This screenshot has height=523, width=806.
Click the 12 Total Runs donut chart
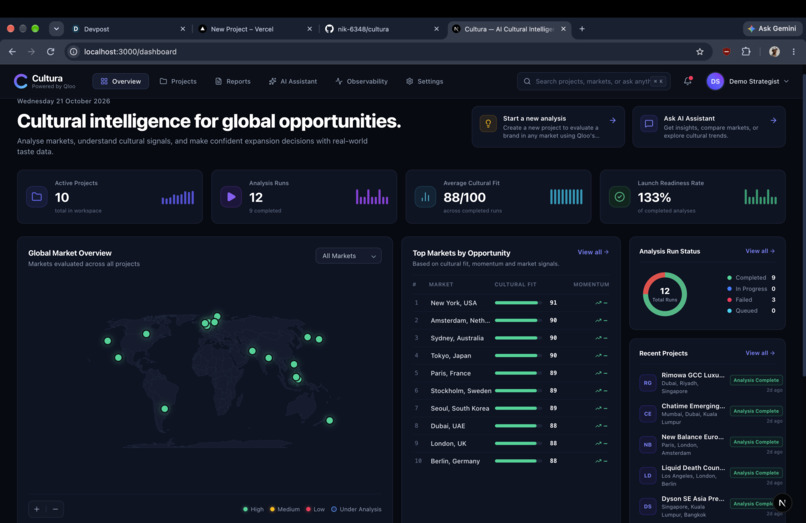click(665, 294)
